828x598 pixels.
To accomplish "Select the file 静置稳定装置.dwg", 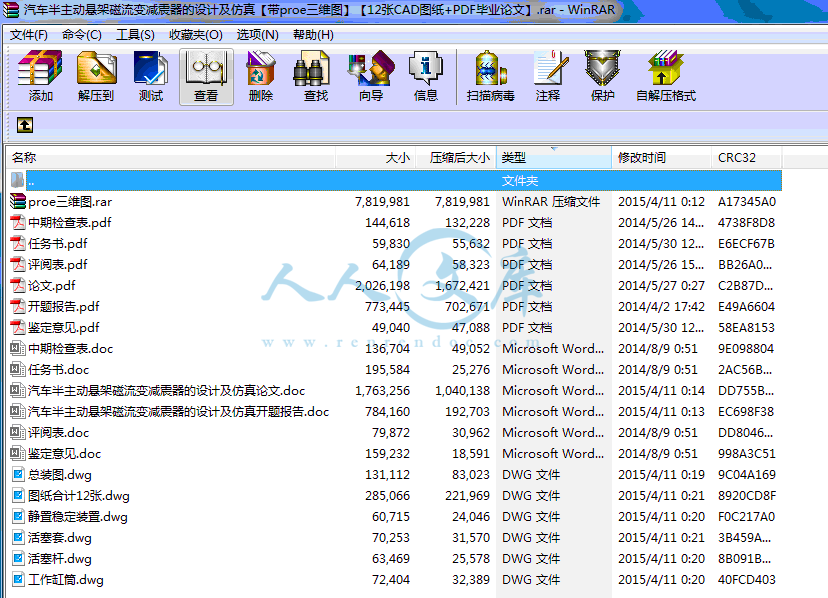I will click(78, 517).
